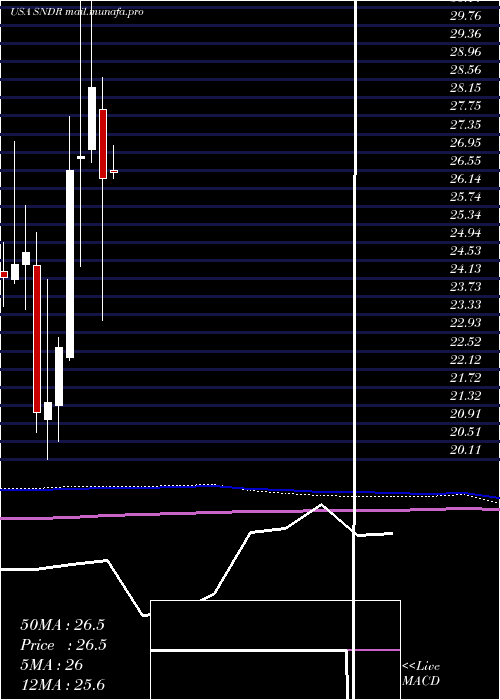This screenshot has height=700, width=500.
Task: Click the 23.73 price axis label
Action: pyautogui.click(x=466, y=287)
